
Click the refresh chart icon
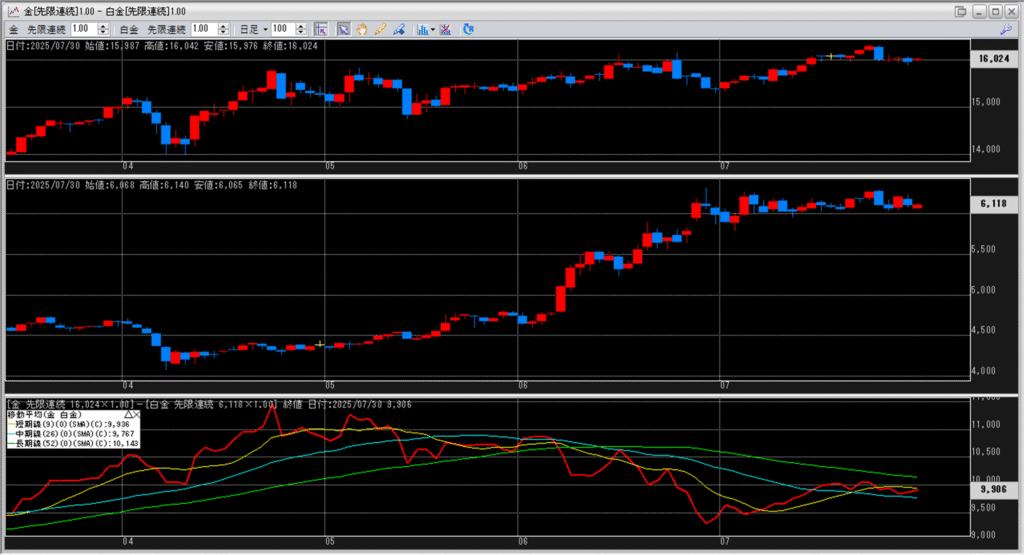pos(468,29)
